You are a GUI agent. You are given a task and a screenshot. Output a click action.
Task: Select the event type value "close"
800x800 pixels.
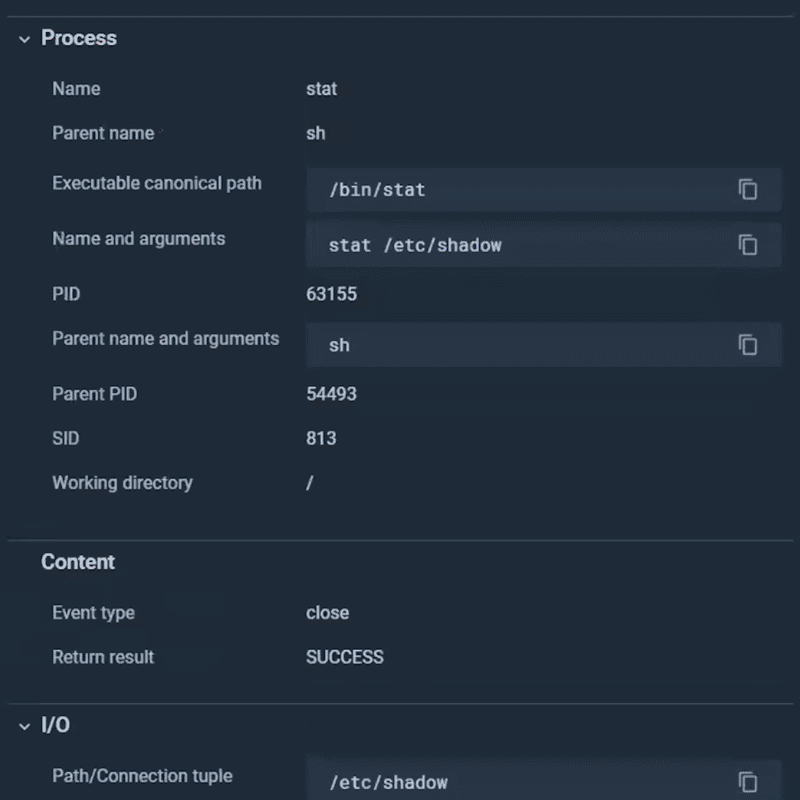pos(327,613)
